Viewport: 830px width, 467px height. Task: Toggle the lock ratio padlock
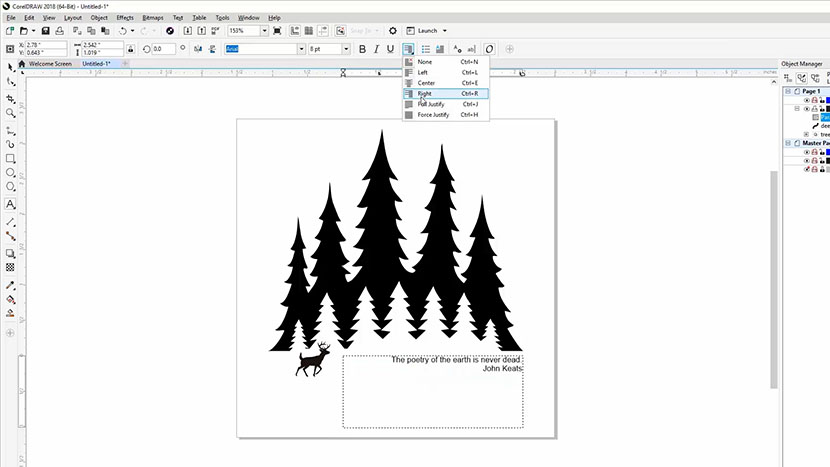pos(131,48)
